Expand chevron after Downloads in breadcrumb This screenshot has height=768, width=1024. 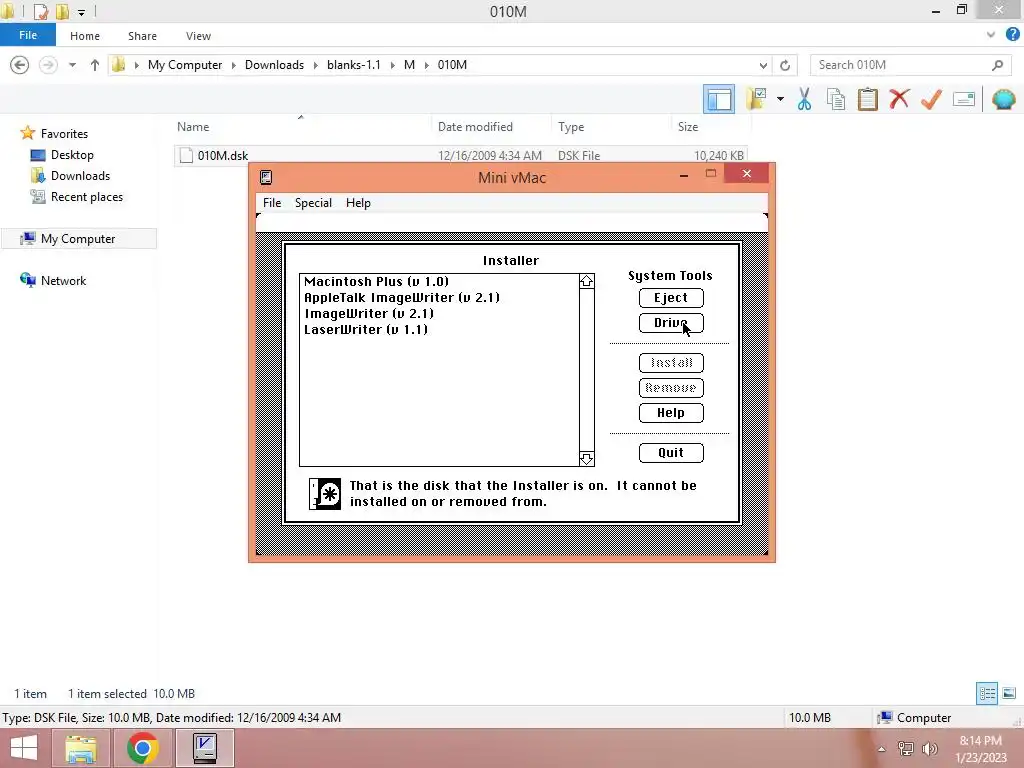[x=315, y=65]
